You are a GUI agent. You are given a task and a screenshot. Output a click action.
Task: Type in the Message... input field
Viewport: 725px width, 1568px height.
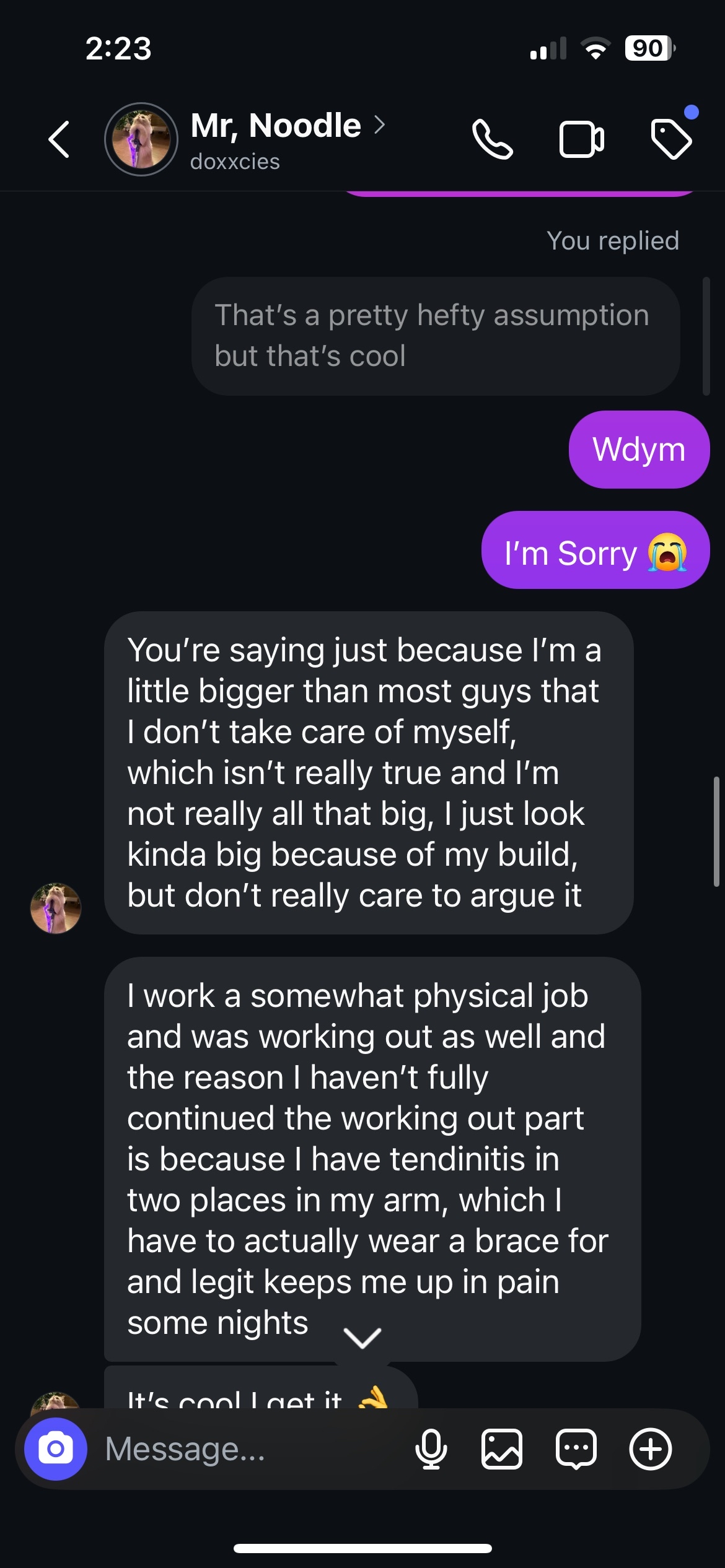point(248,1449)
